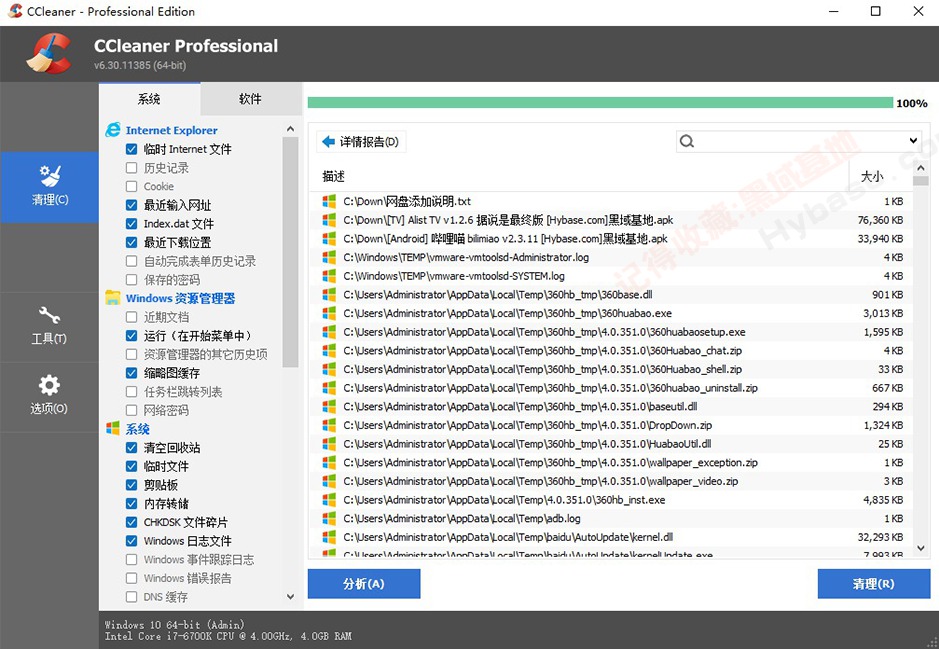Click file icon for 360huabaosetup.exe row
Viewport: 939px width, 649px height.
(x=329, y=332)
